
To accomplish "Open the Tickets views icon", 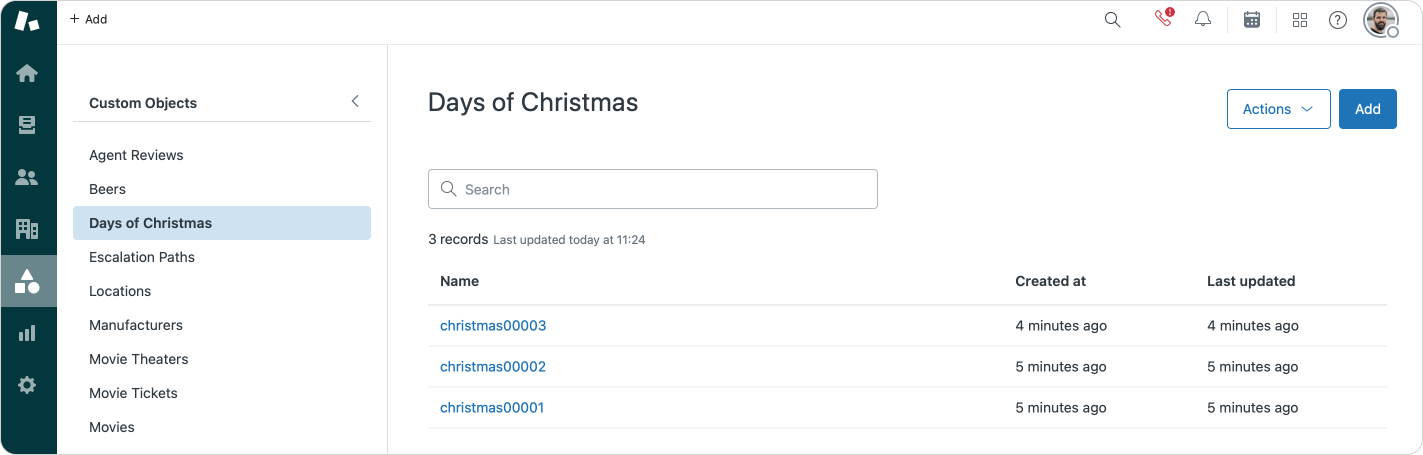I will pos(27,125).
